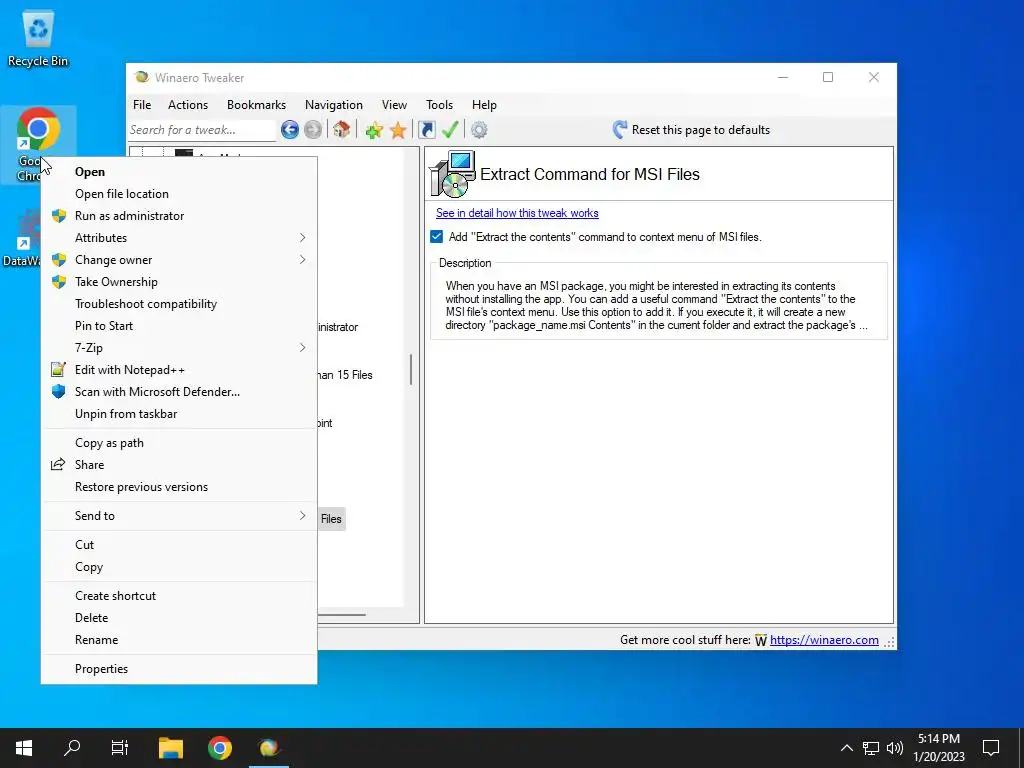Viewport: 1024px width, 768px height.
Task: Open volume control in system tray
Action: (x=895, y=748)
